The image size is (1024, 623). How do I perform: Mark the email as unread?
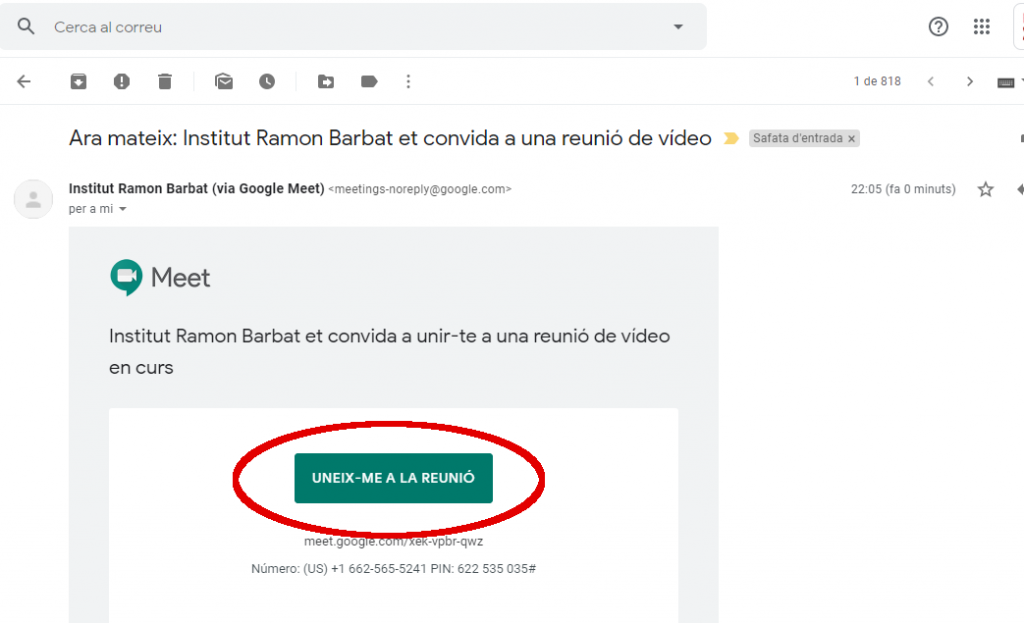point(224,82)
